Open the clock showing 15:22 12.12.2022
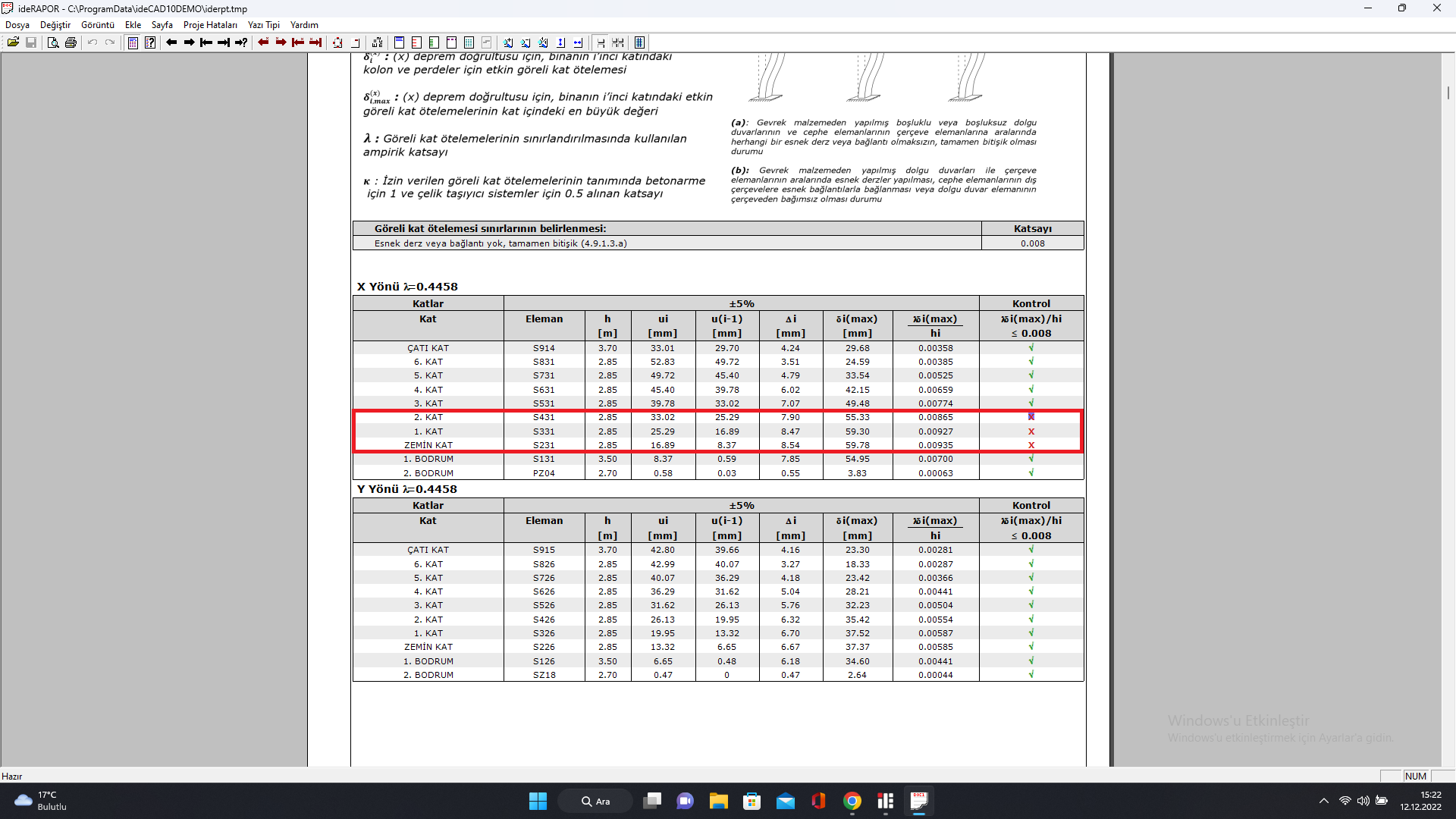The width and height of the screenshot is (1456, 819). click(x=1421, y=801)
